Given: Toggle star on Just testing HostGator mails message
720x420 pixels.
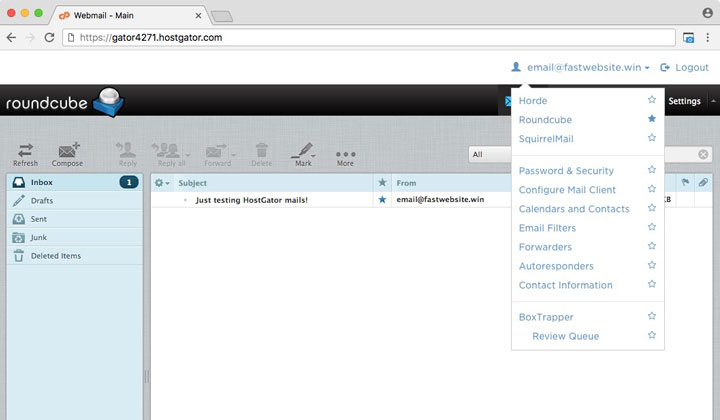Looking at the screenshot, I should (382, 200).
